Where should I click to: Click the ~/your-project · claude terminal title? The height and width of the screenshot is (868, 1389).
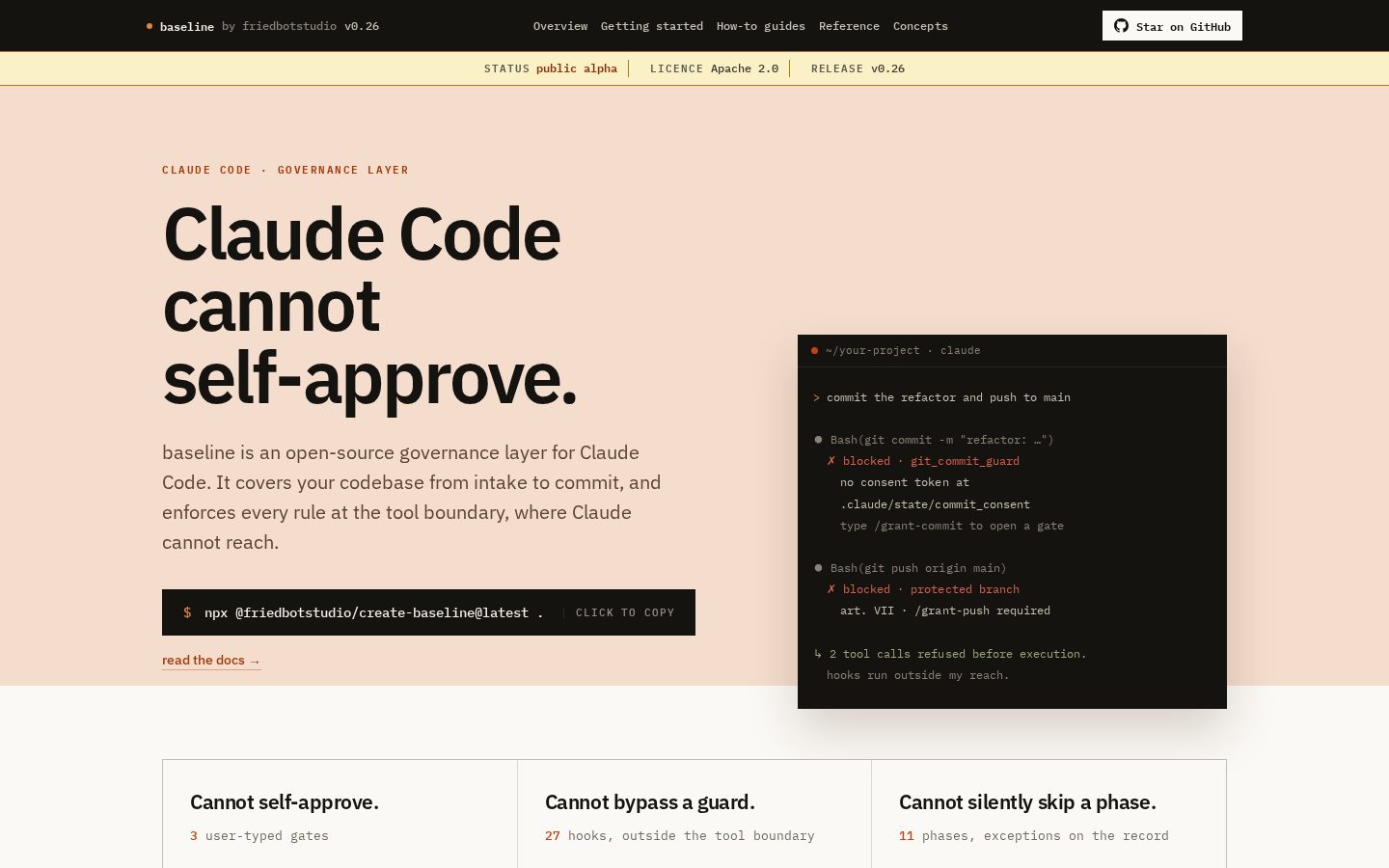point(903,351)
